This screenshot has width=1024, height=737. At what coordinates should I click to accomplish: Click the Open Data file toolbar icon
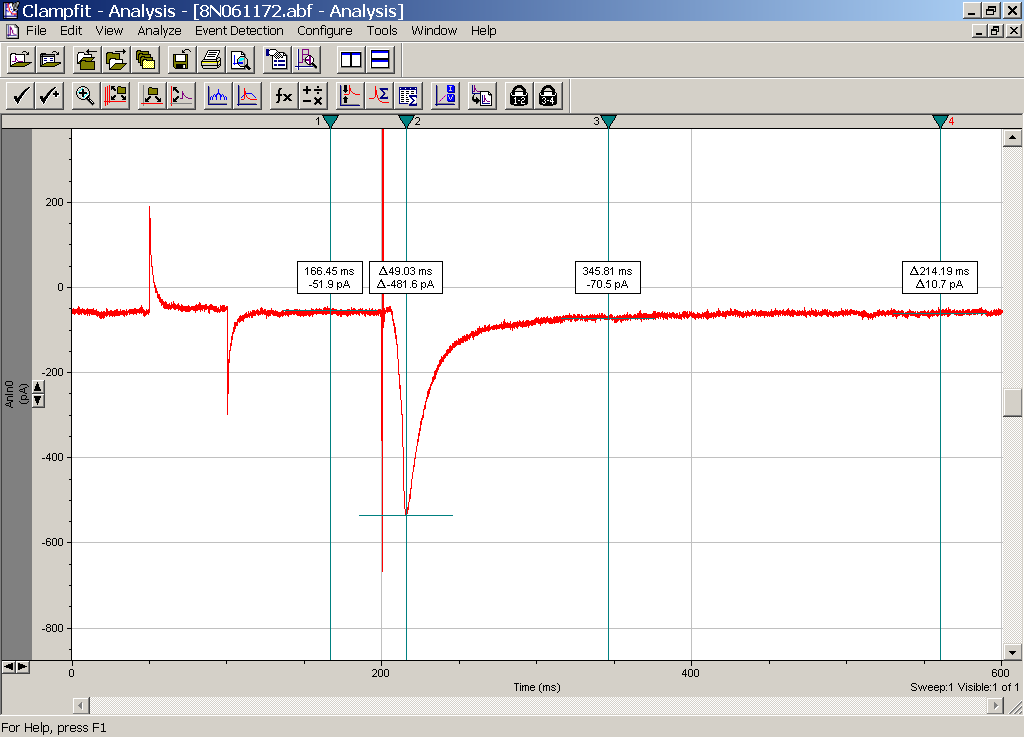click(20, 60)
